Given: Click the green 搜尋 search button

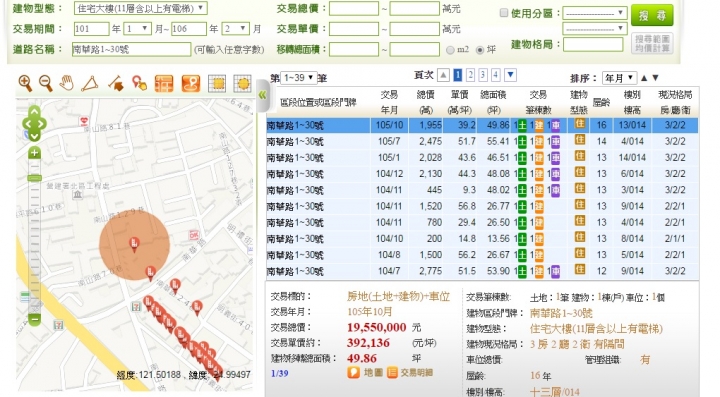Looking at the screenshot, I should tap(652, 16).
